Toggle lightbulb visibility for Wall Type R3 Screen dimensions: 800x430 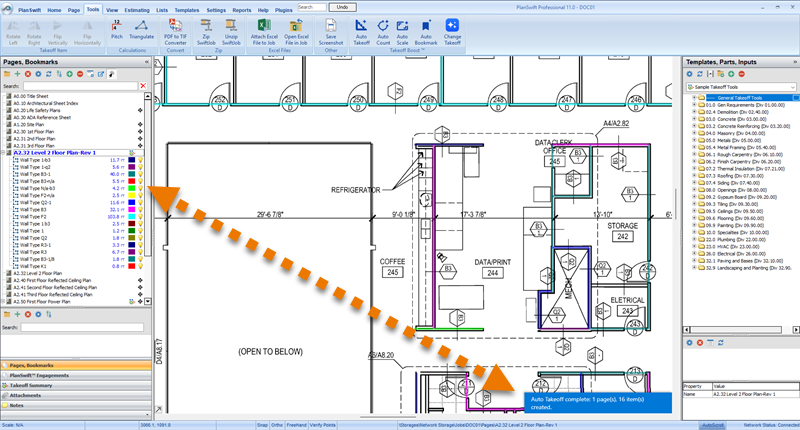click(x=140, y=252)
